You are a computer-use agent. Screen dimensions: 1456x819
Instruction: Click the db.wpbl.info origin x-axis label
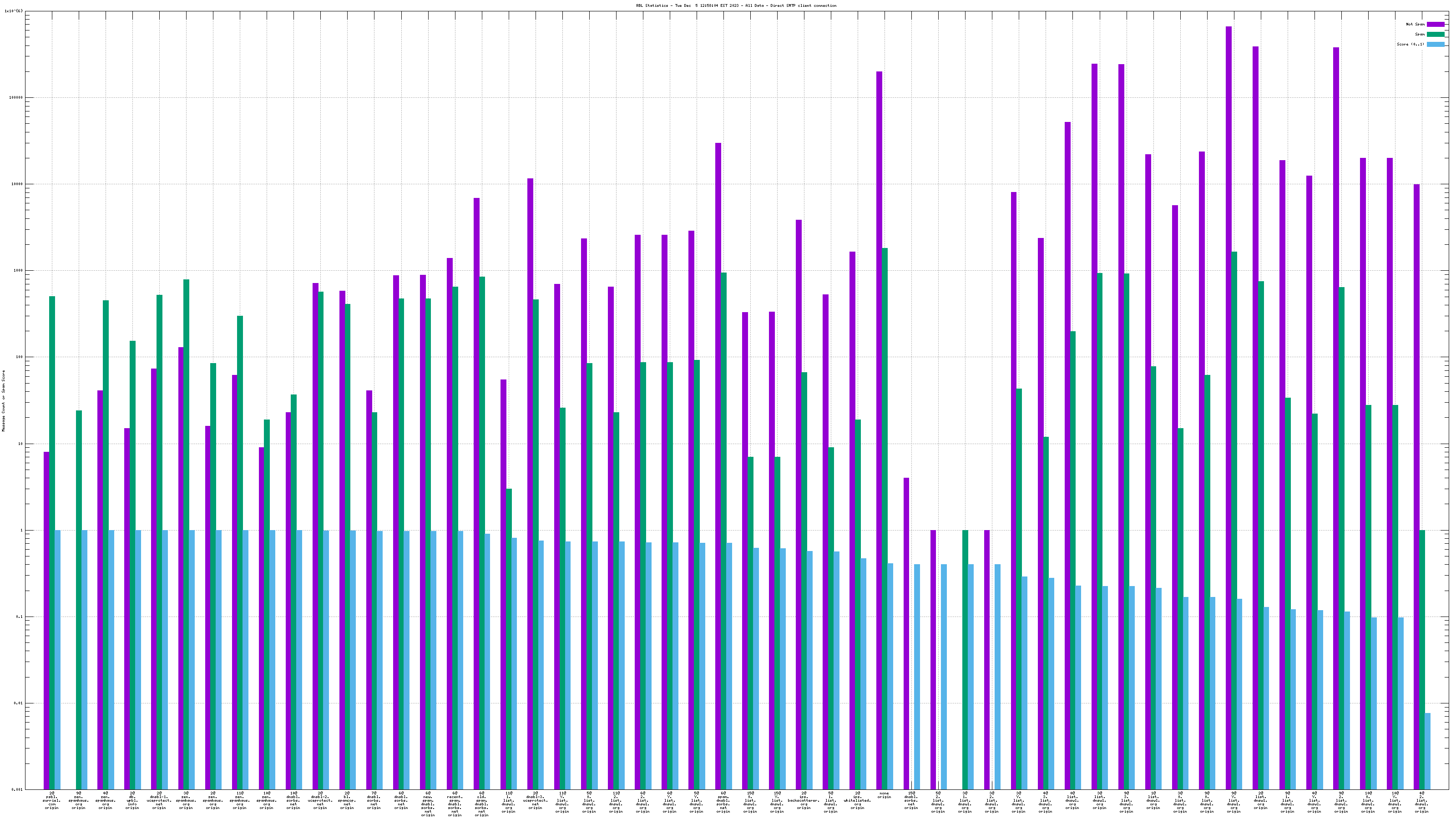132,800
